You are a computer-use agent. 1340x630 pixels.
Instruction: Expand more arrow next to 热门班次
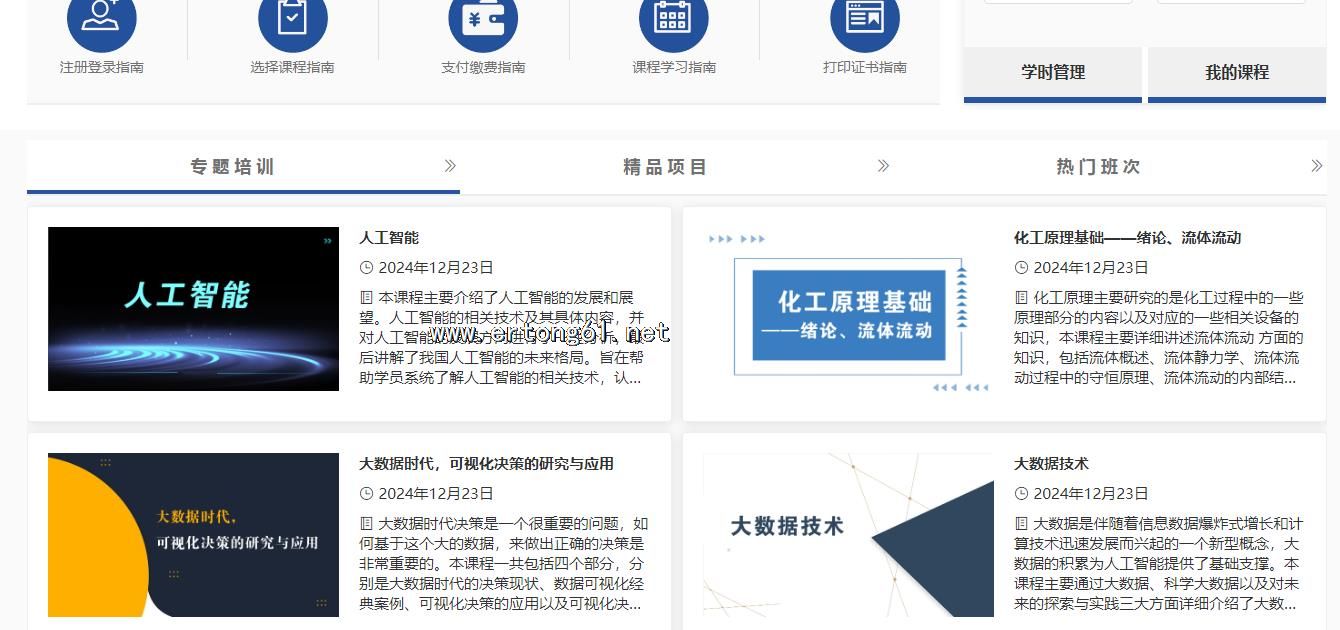point(1316,166)
